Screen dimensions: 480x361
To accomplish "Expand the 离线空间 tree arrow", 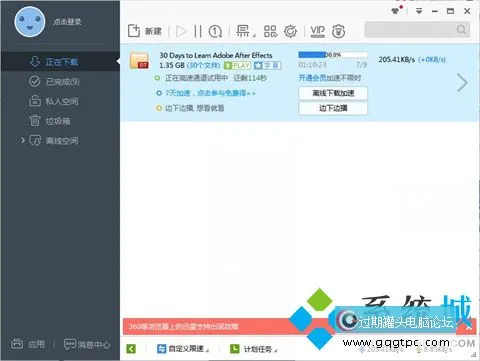I will pyautogui.click(x=23, y=140).
